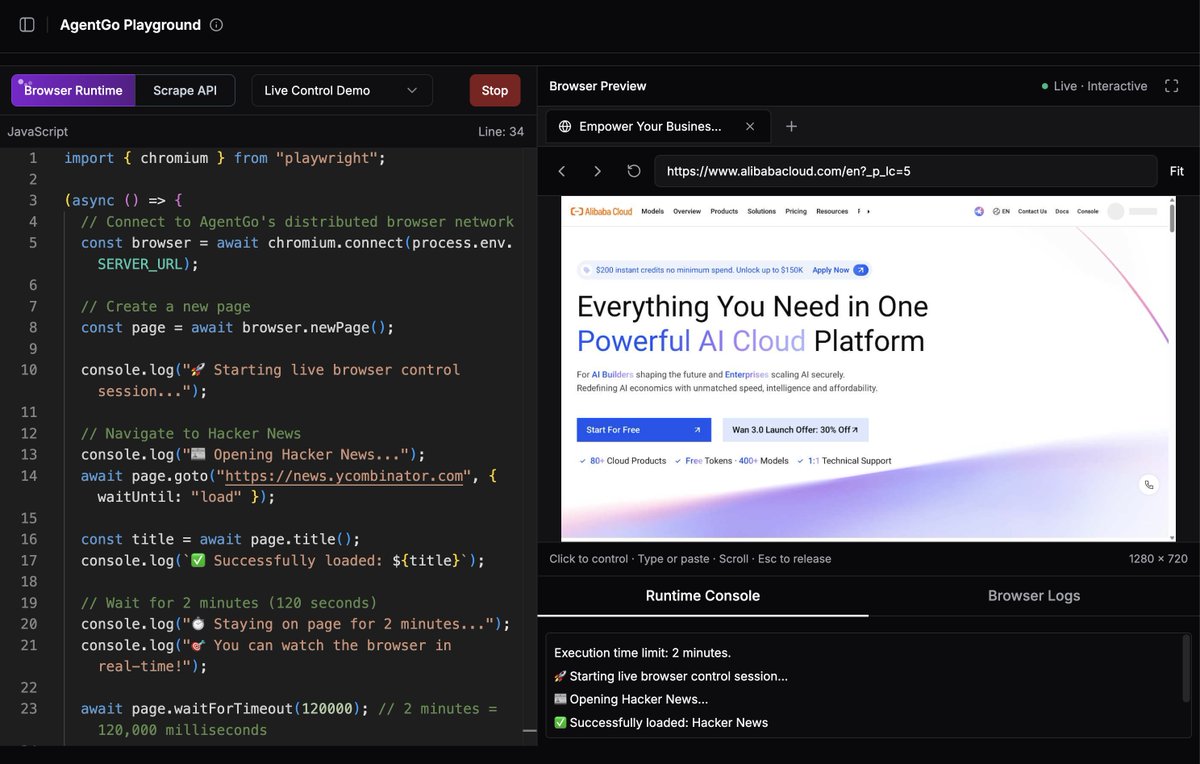Click the 'Browser Preview' panel title

coord(598,86)
